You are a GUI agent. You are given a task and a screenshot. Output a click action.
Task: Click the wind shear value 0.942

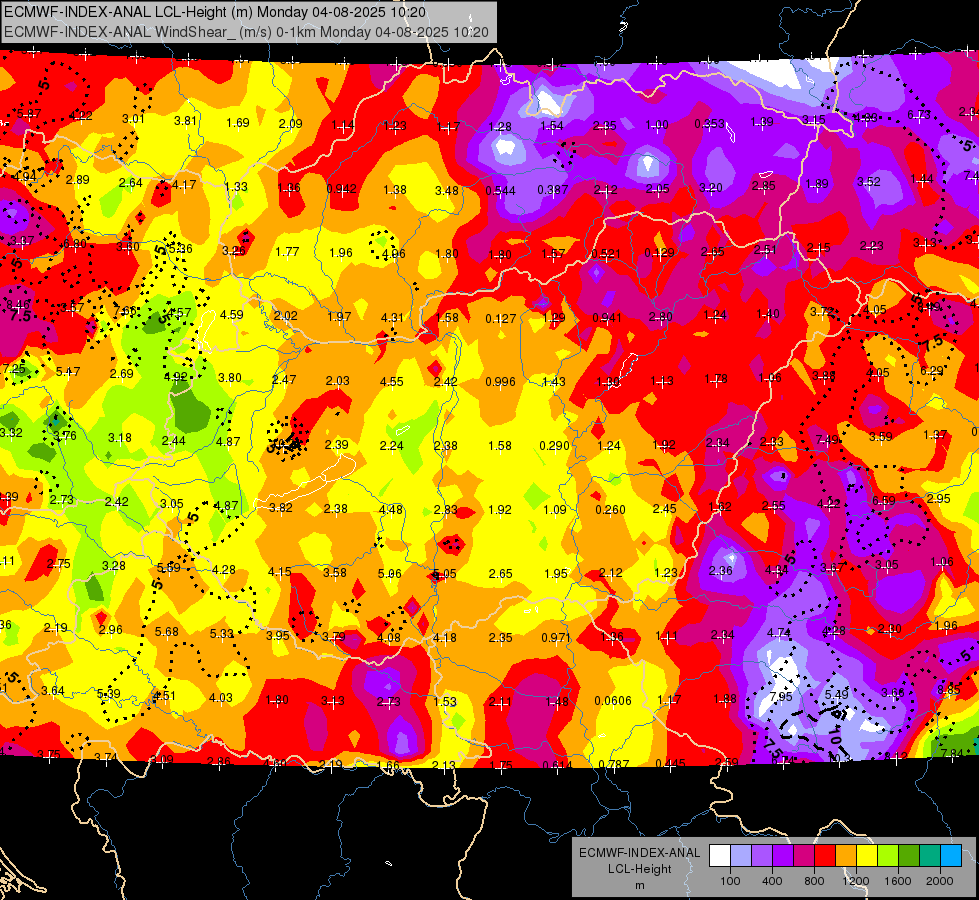pyautogui.click(x=342, y=189)
